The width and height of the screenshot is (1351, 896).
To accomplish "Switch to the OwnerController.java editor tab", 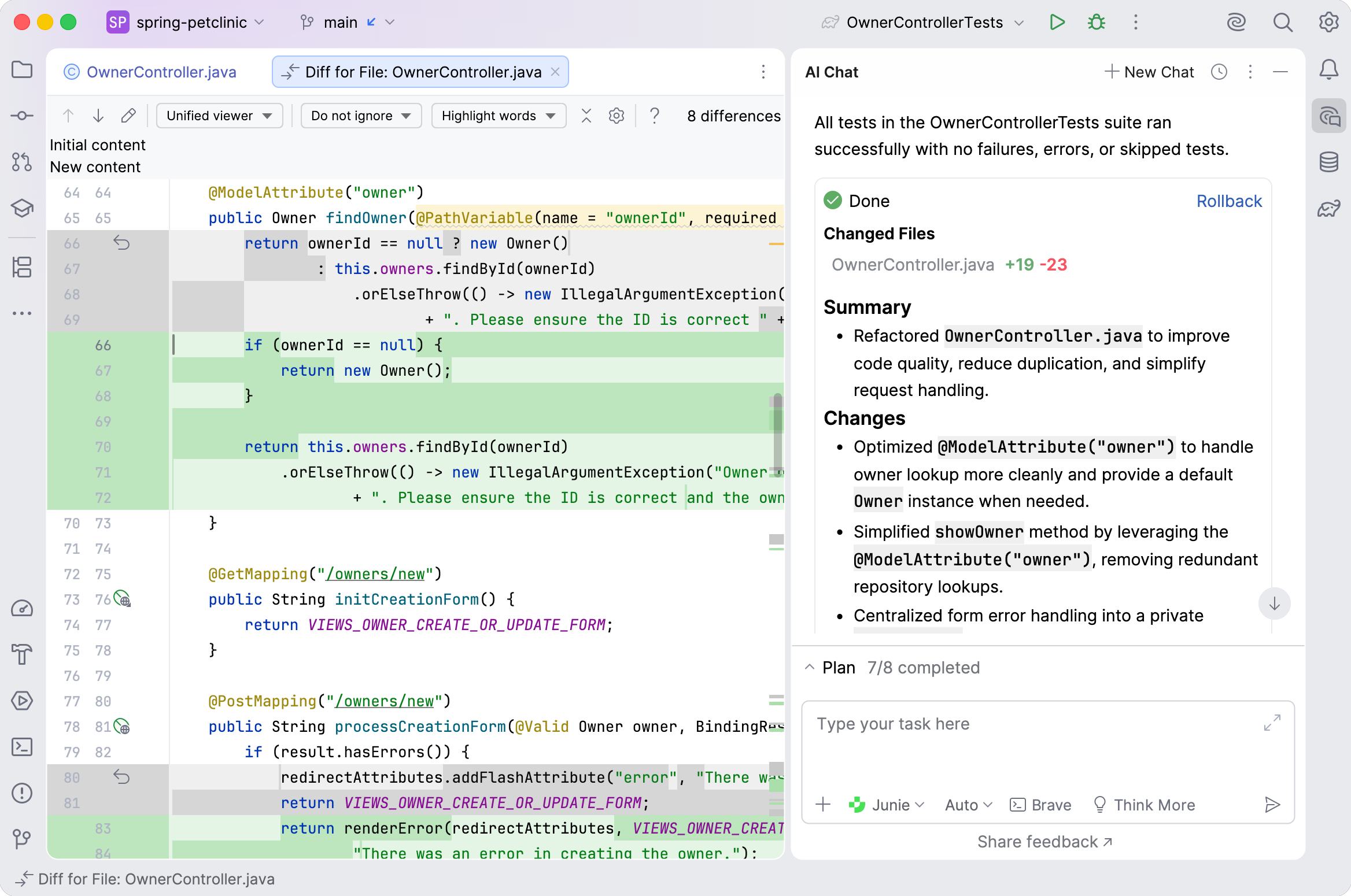I will pos(161,72).
